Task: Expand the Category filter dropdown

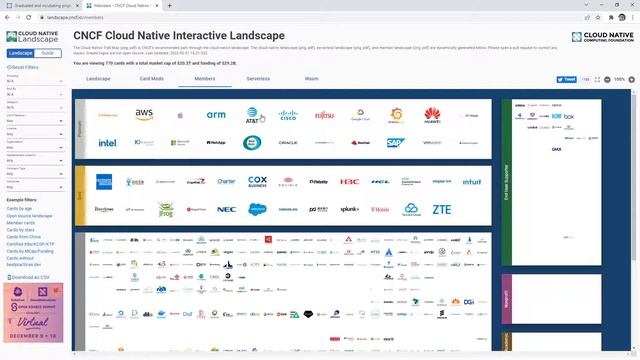Action: tap(35, 107)
